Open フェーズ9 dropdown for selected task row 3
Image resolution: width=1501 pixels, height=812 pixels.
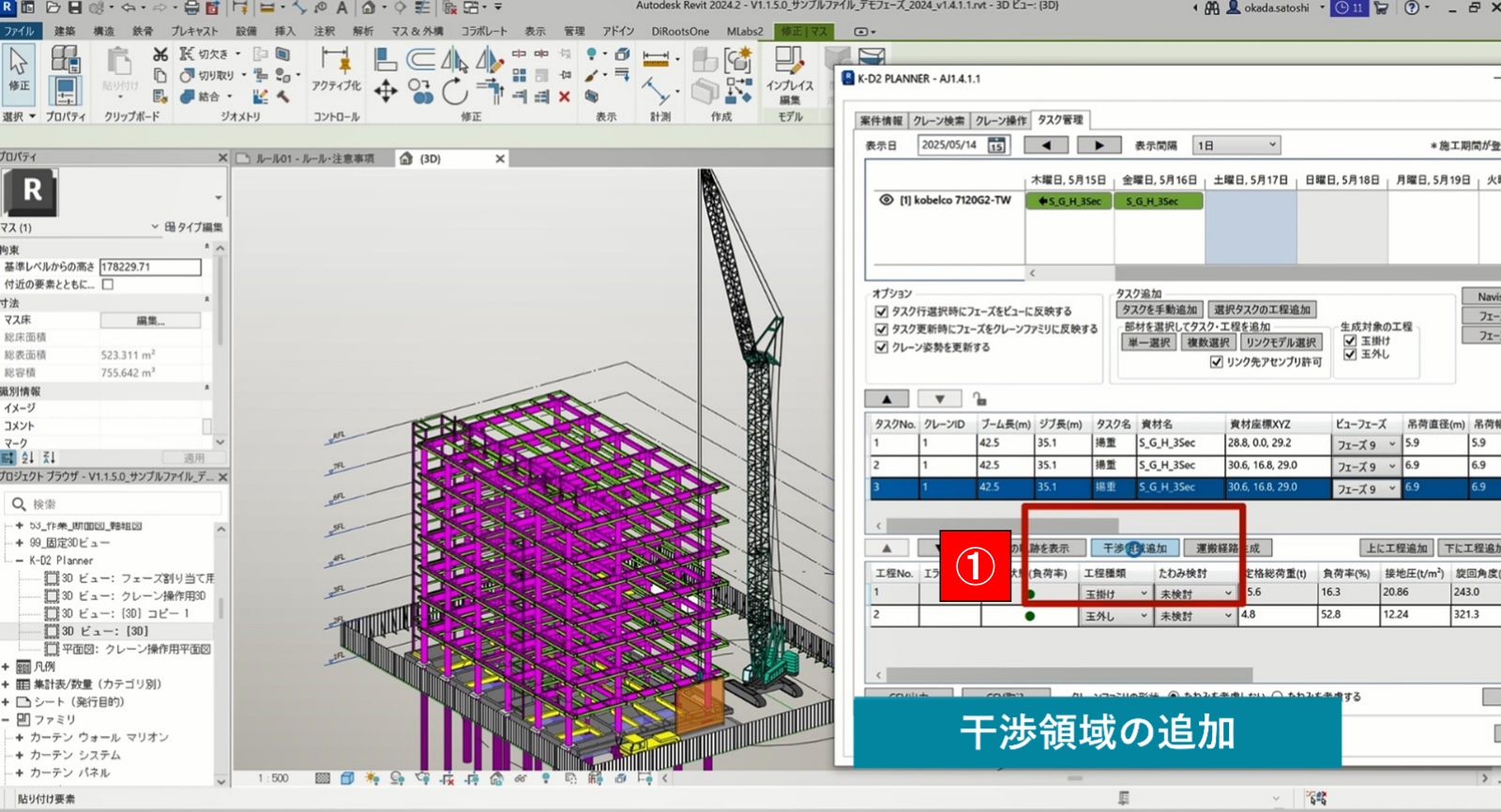click(x=1366, y=489)
